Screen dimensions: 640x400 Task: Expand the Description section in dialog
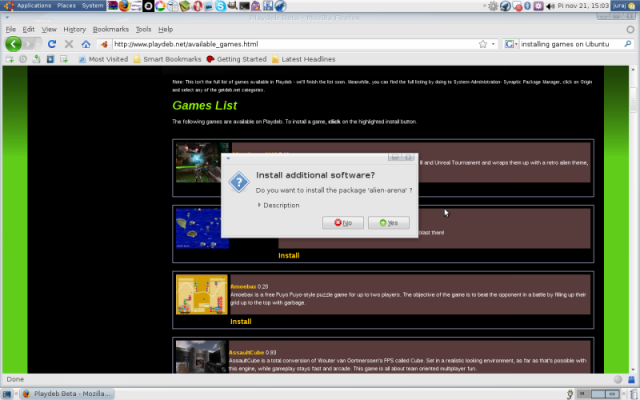tap(278, 205)
